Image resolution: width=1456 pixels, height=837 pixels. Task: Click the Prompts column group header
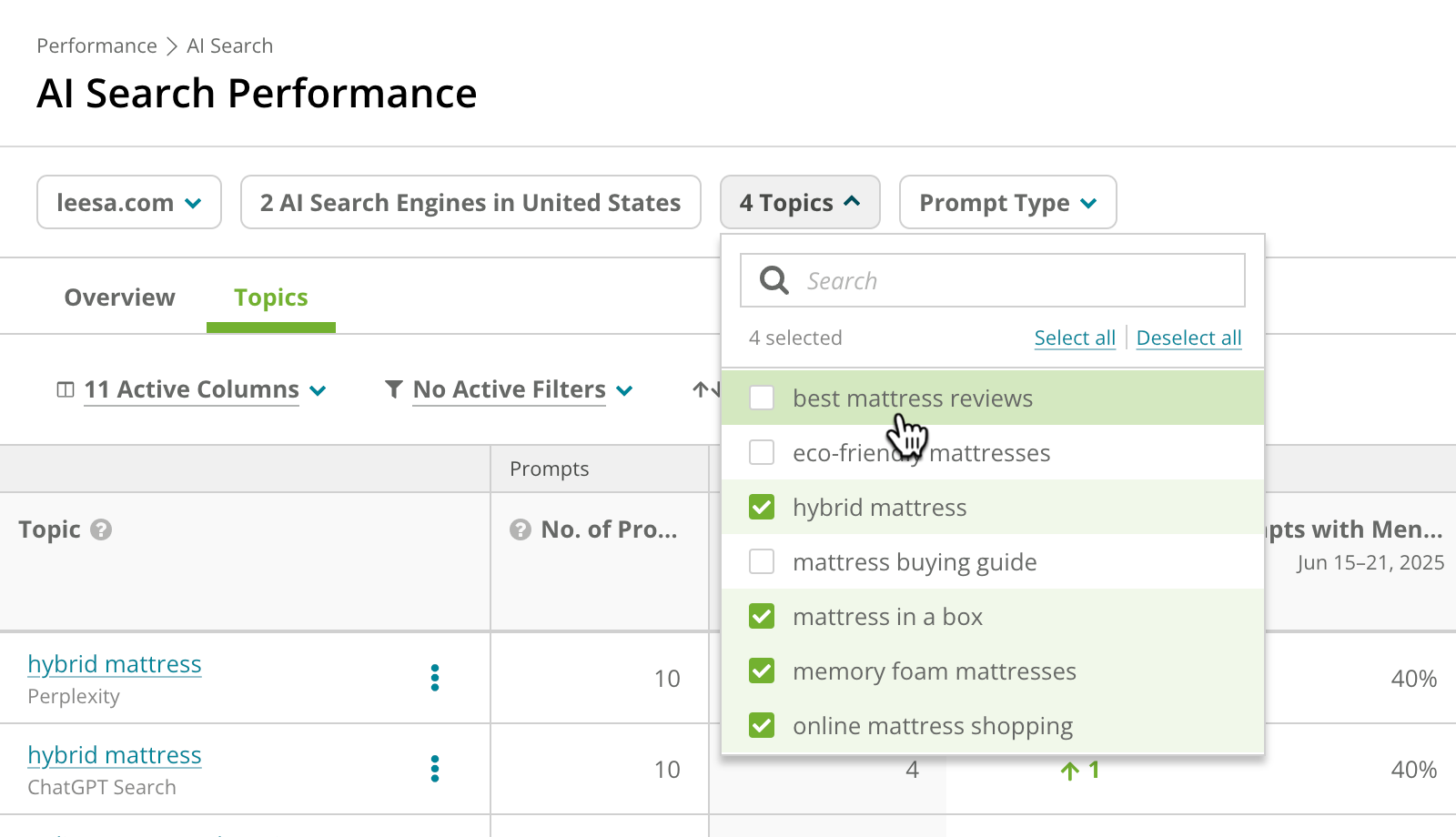[550, 469]
